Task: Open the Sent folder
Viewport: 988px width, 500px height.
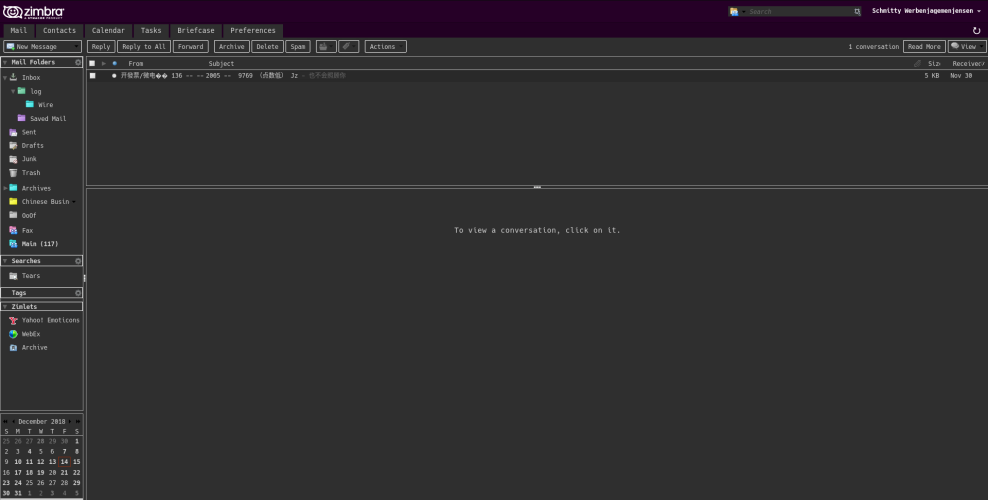Action: [x=29, y=132]
